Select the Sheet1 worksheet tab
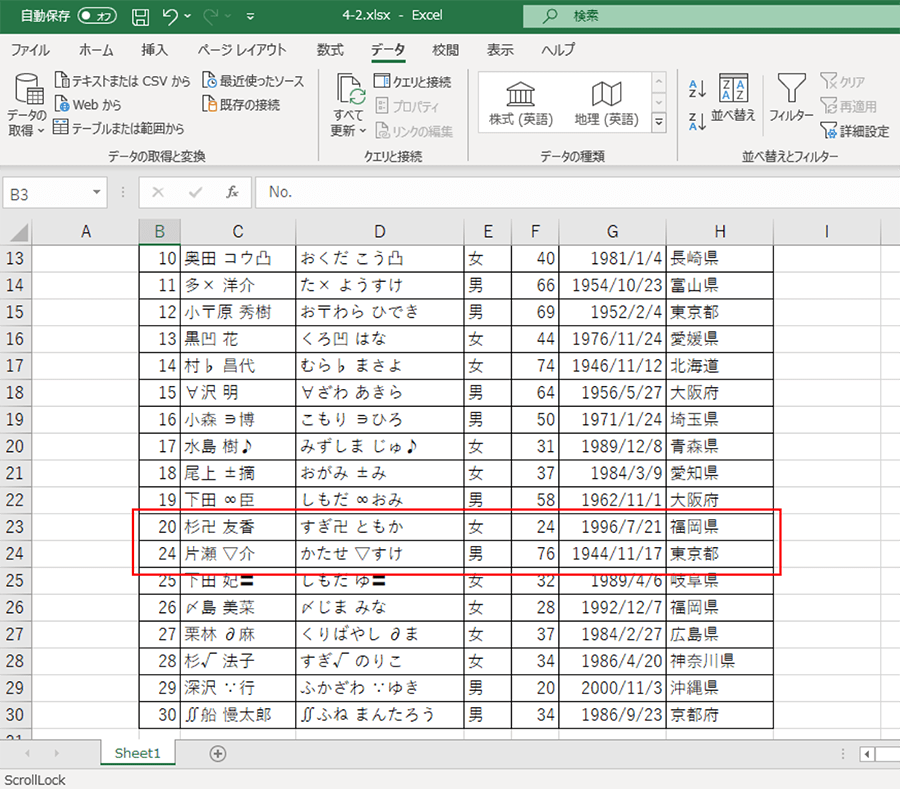This screenshot has width=900, height=789. click(137, 753)
